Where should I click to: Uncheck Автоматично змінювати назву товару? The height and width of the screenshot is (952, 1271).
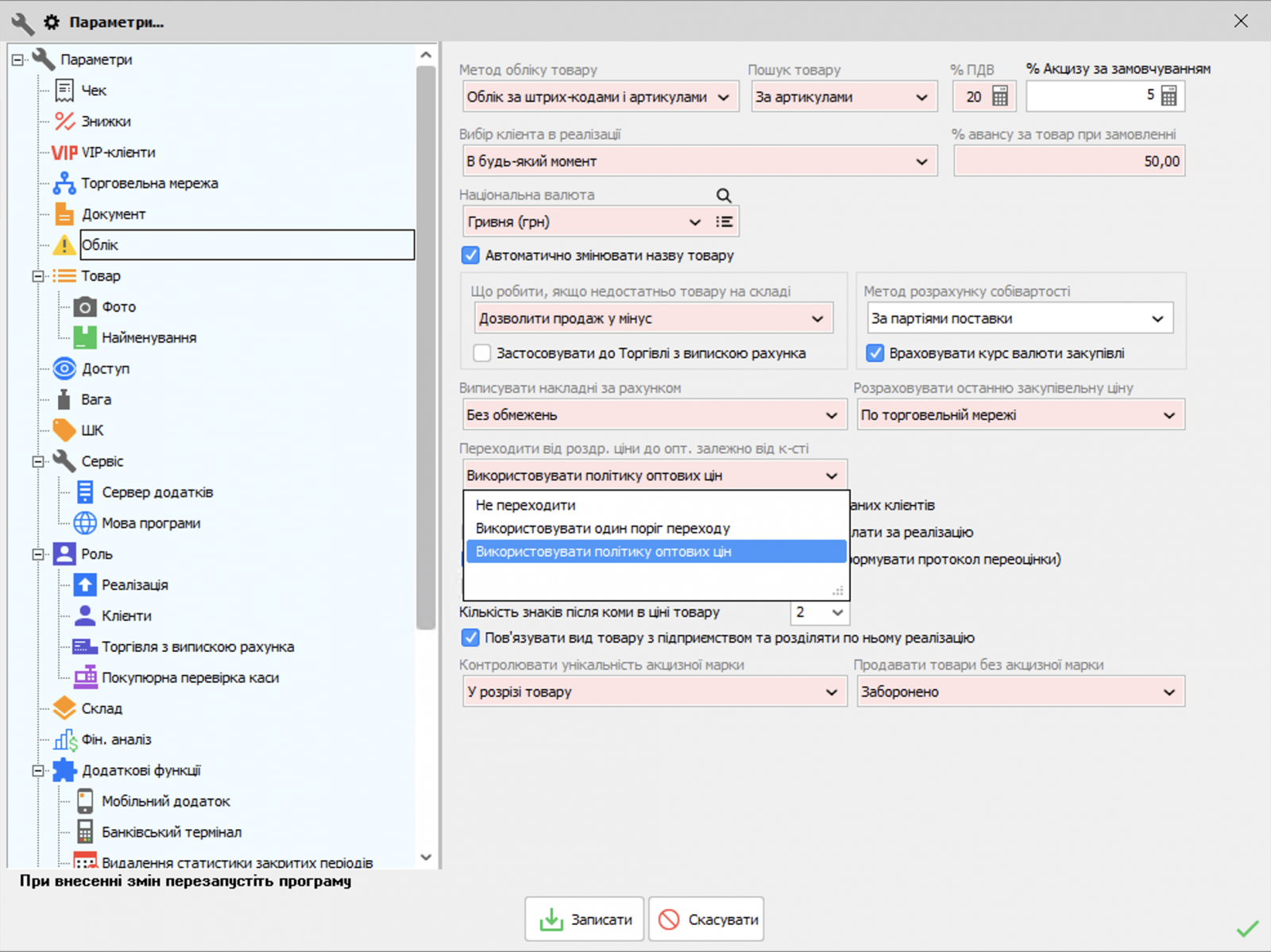coord(470,255)
